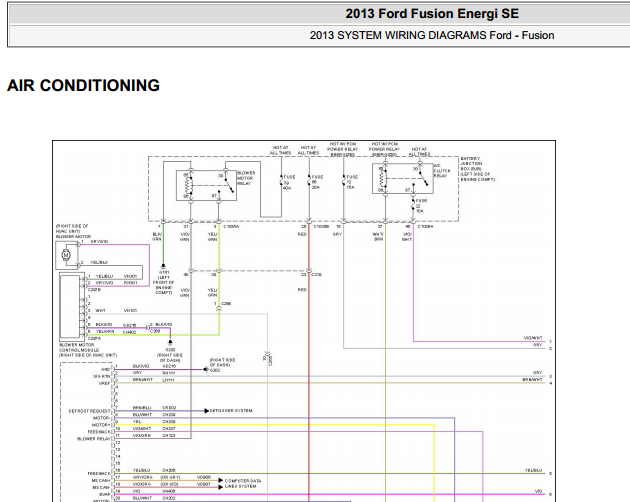This screenshot has height=502, width=630.
Task: Click the blower motor relay switch contact
Action: tap(229, 184)
